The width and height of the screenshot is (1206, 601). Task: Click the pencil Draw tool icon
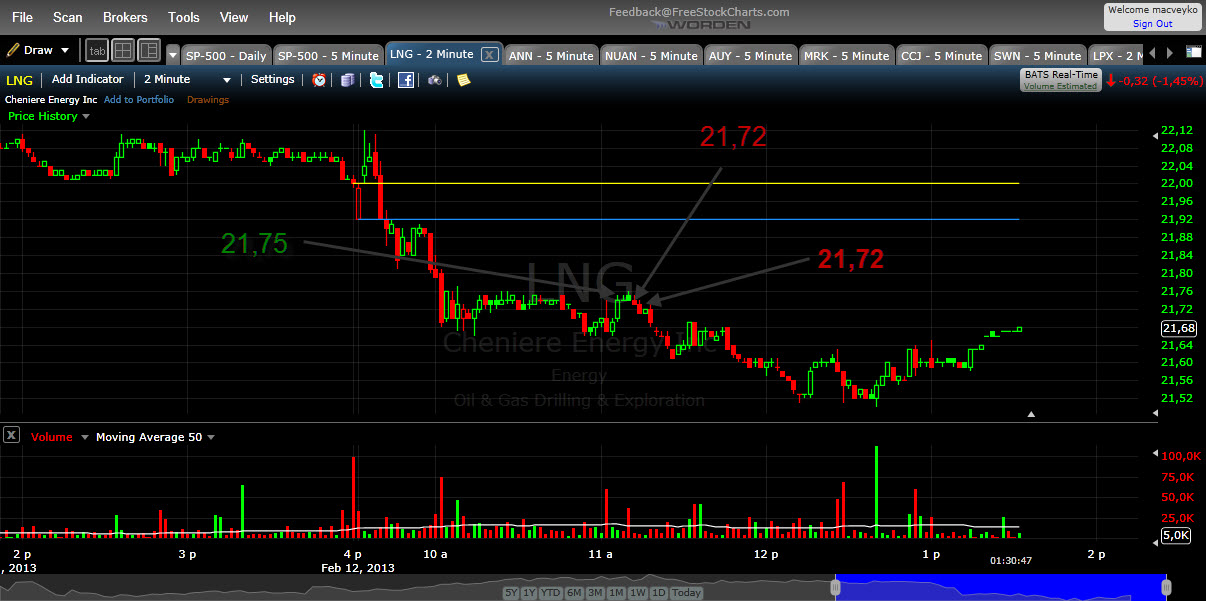click(x=13, y=50)
